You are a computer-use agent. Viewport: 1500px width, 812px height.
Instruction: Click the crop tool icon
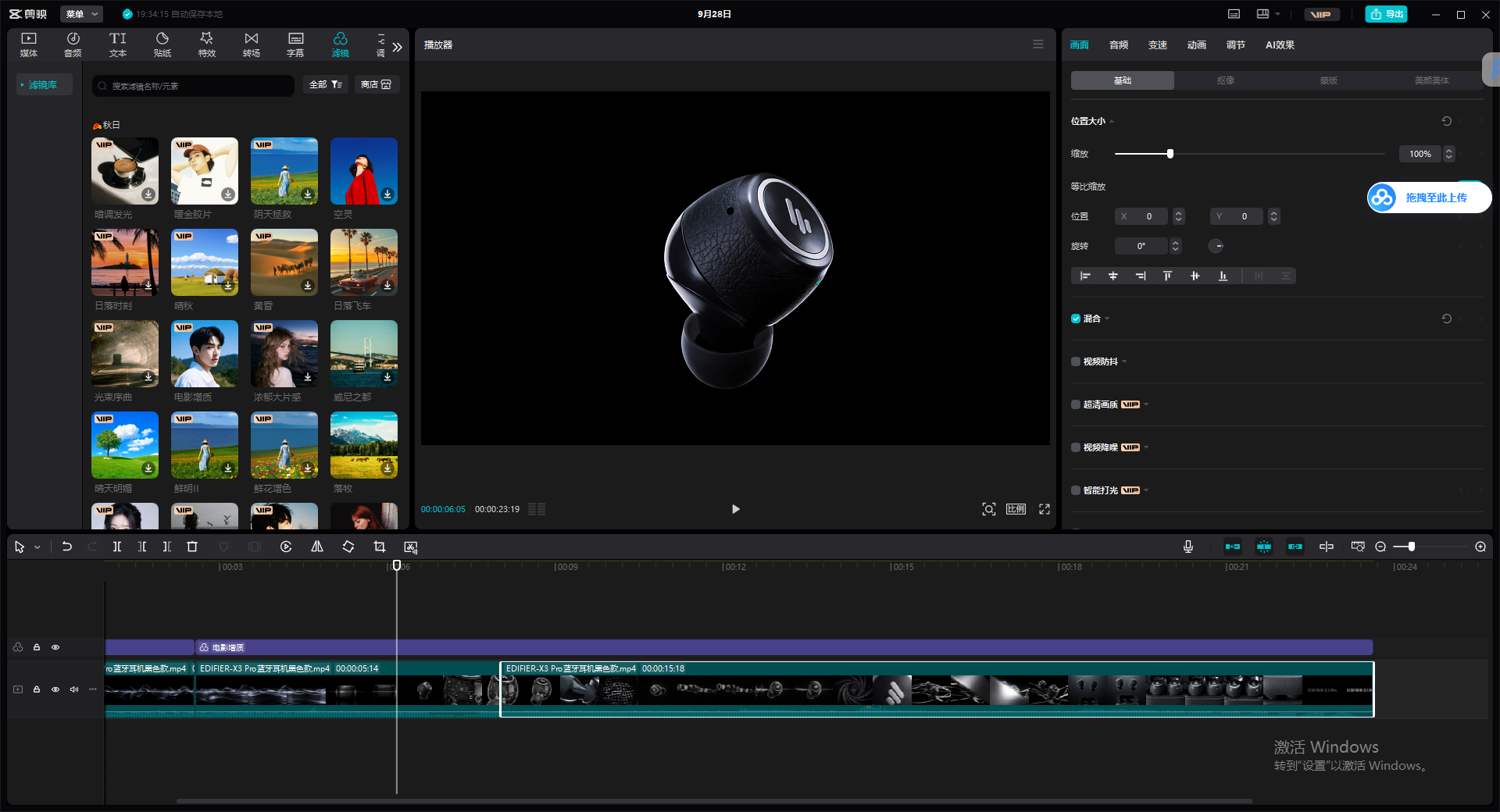(x=380, y=547)
